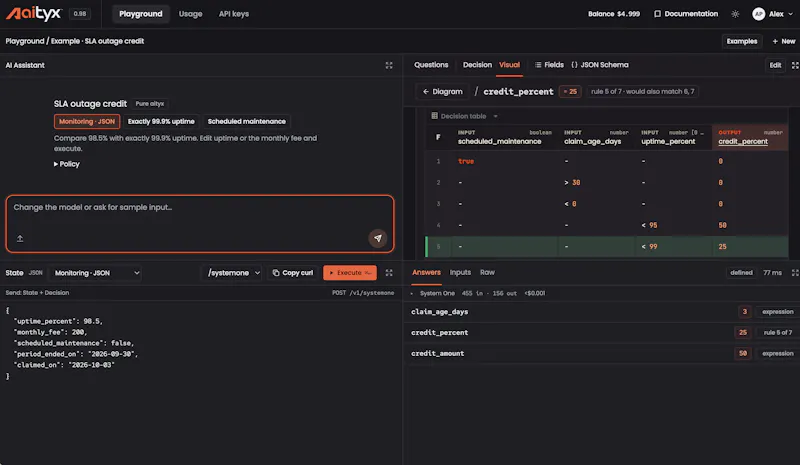
Task: Click the Aaityx logo
Action: pos(34,14)
